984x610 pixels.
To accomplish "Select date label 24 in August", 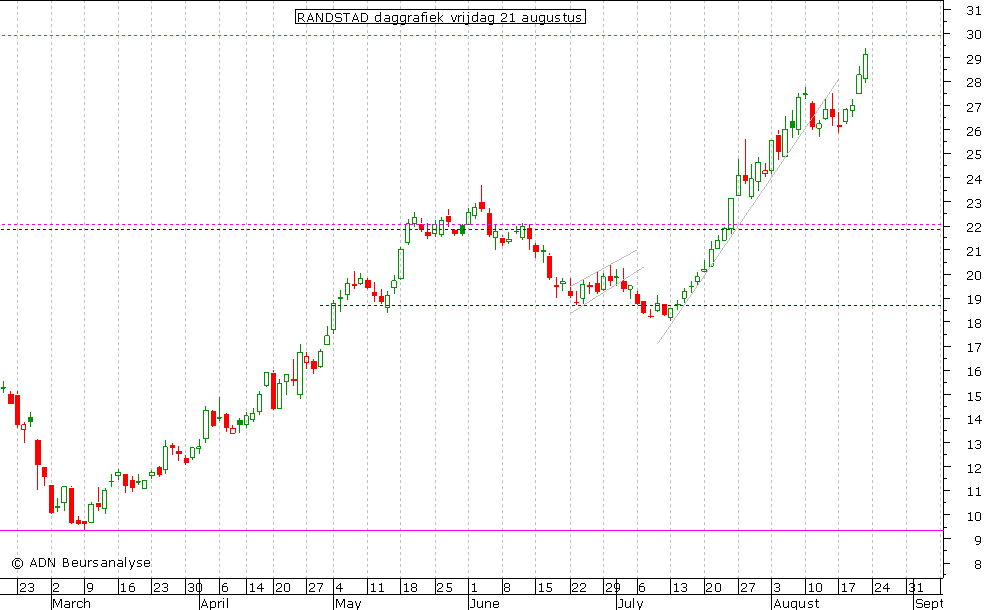I will point(882,587).
